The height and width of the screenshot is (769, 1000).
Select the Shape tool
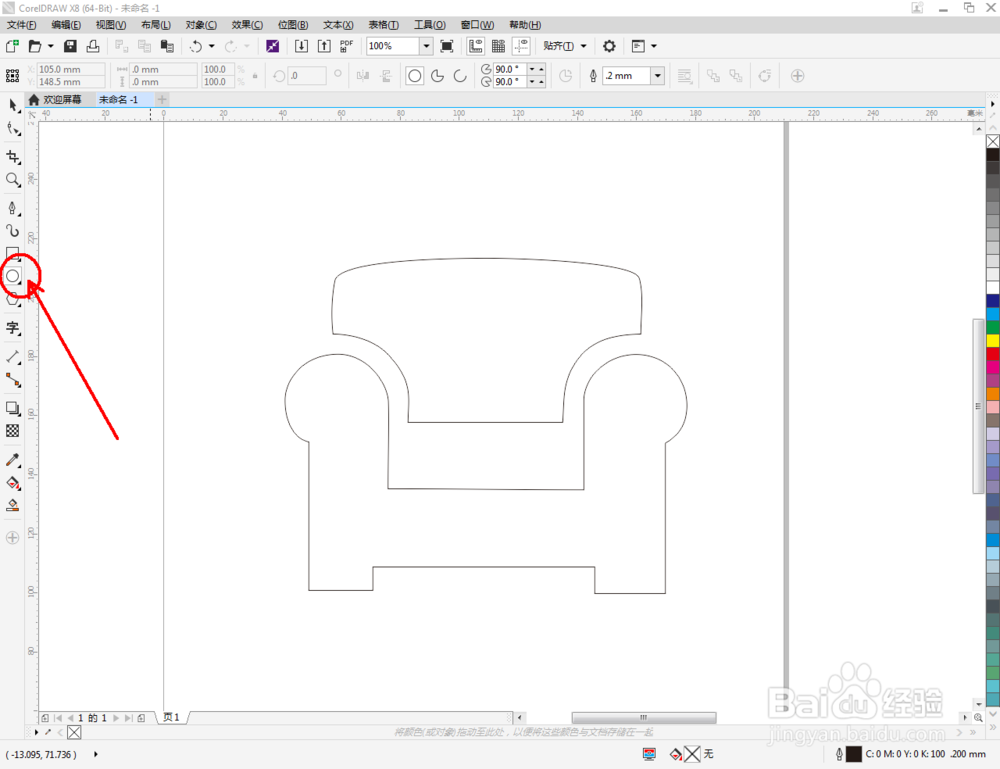[13, 129]
